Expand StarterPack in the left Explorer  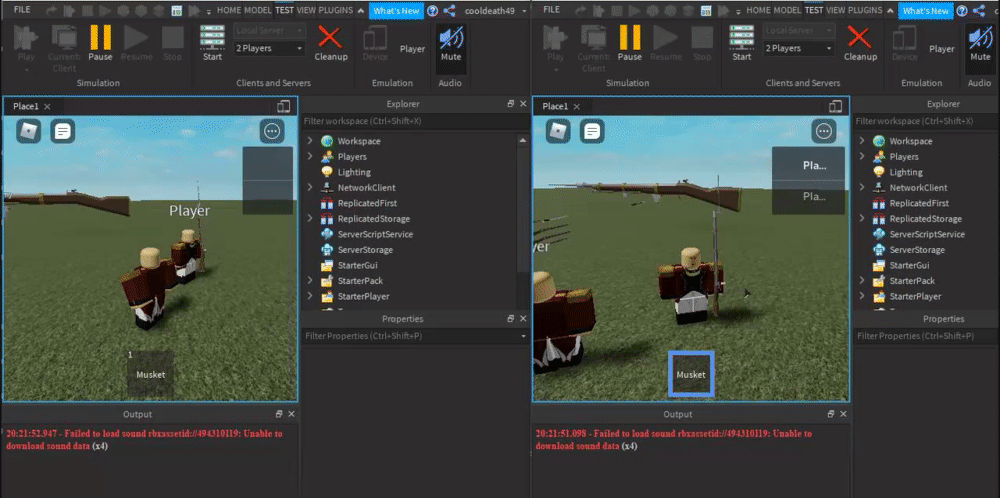click(x=309, y=281)
